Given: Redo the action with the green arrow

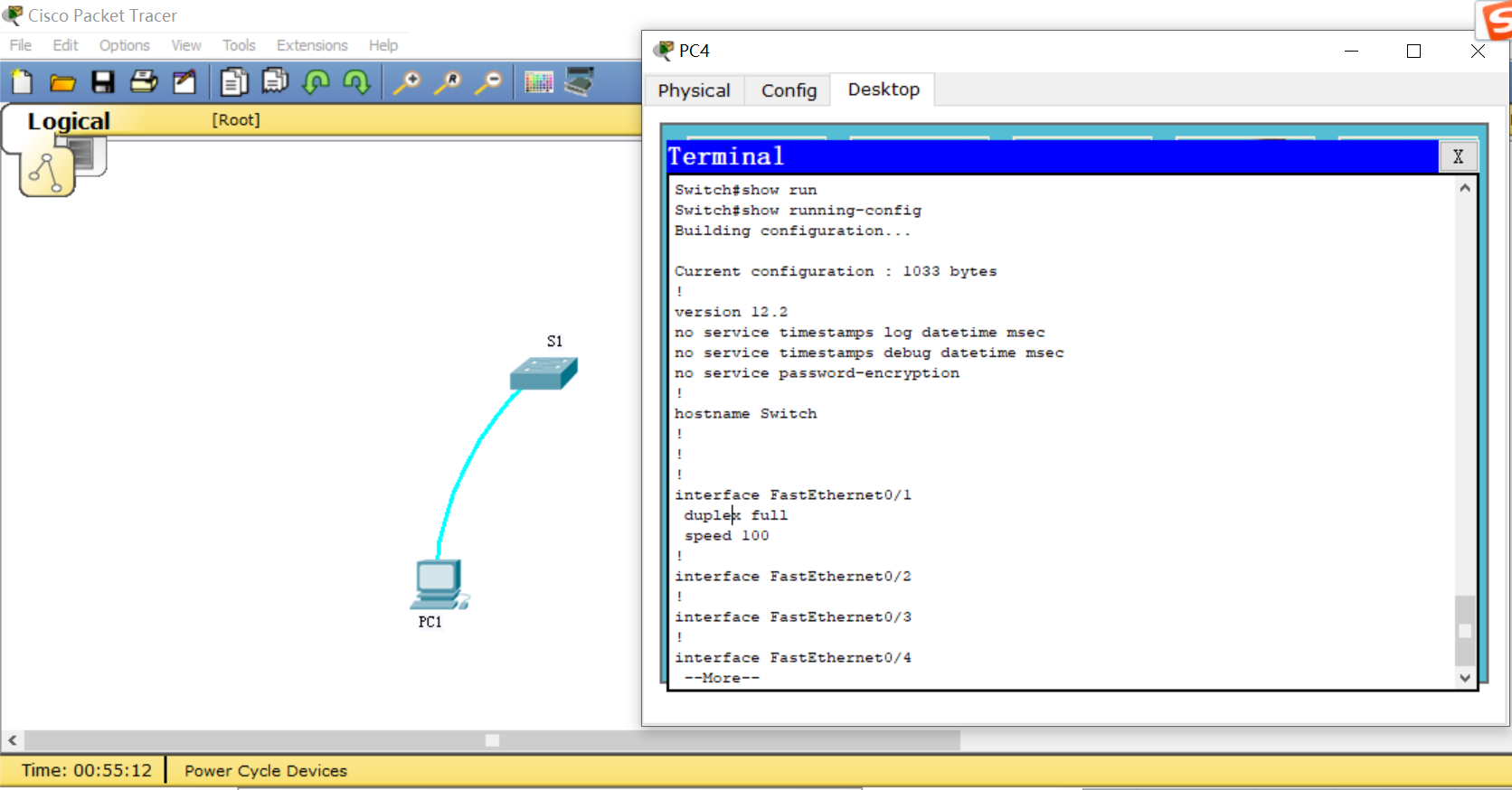Looking at the screenshot, I should click(x=356, y=82).
